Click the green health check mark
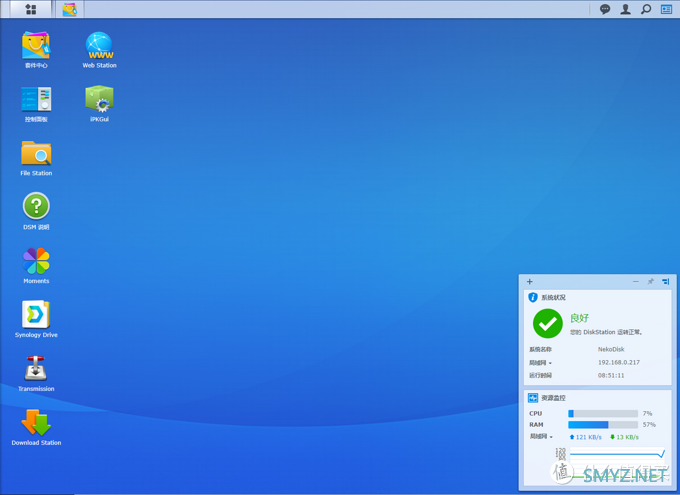 (x=548, y=324)
